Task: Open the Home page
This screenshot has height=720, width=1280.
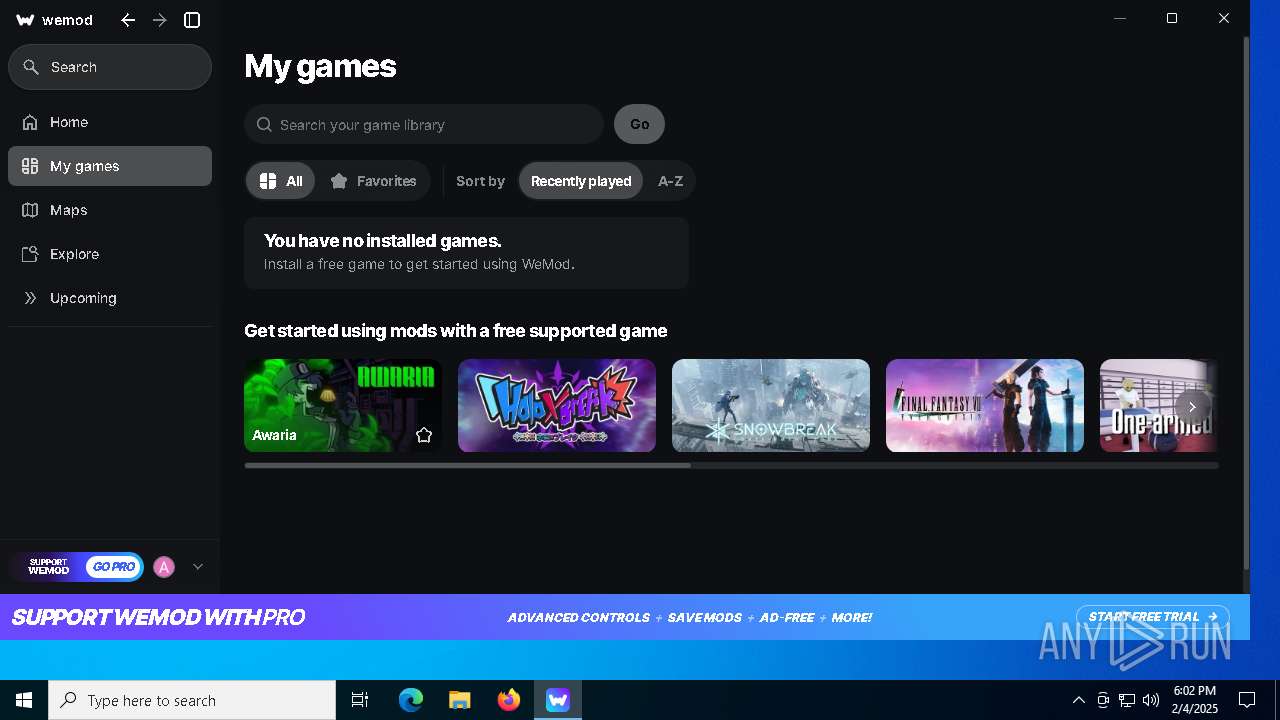Action: (x=110, y=122)
